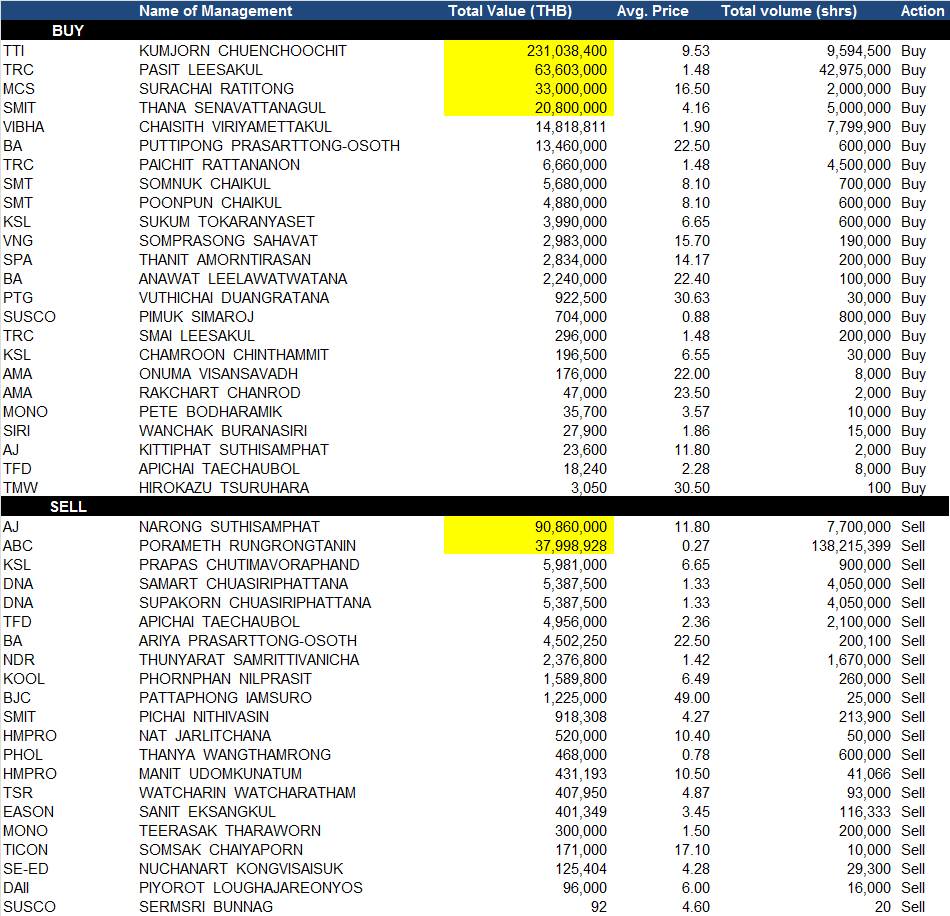The width and height of the screenshot is (950, 916).
Task: Select name NAT JARLITCHANA
Action: (x=205, y=735)
